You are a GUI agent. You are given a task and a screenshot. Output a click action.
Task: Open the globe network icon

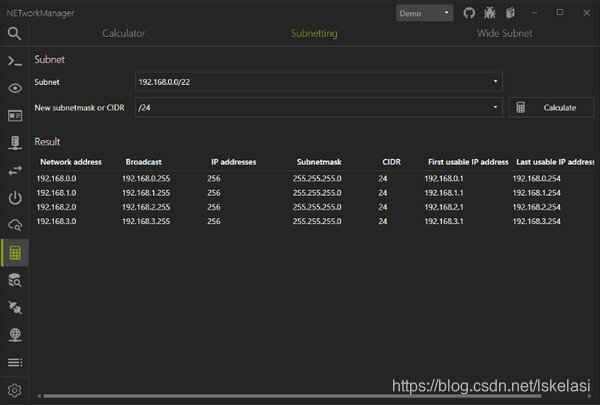click(15, 335)
